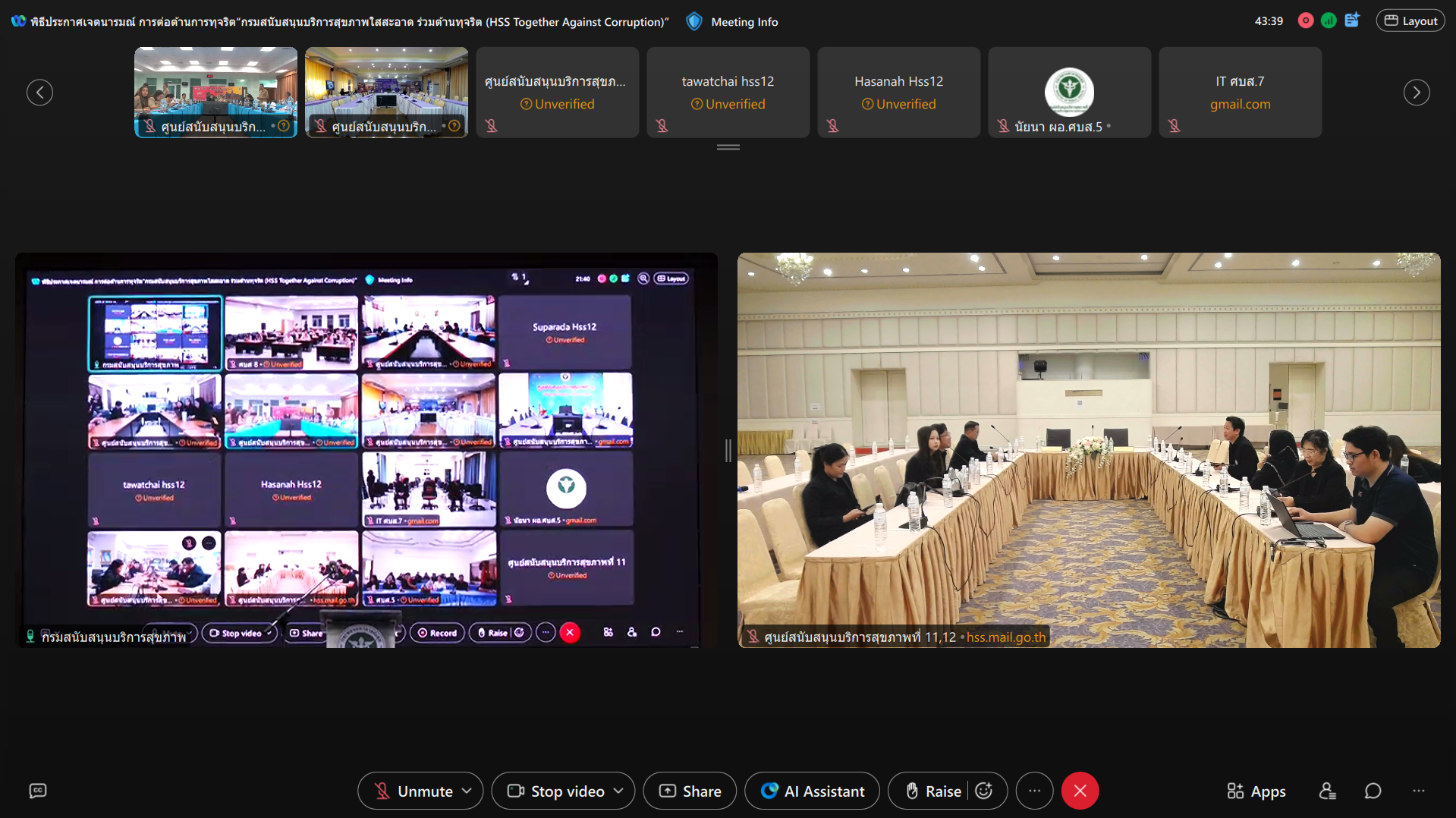This screenshot has height=818, width=1456.
Task: Show next participants with right arrow
Action: (1416, 93)
